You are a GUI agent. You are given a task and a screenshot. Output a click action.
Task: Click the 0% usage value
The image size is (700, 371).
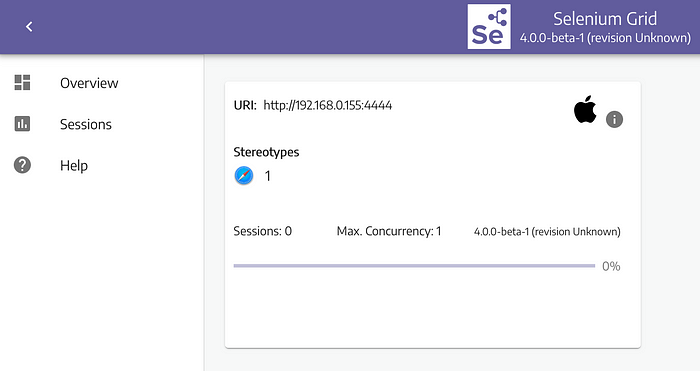point(611,266)
